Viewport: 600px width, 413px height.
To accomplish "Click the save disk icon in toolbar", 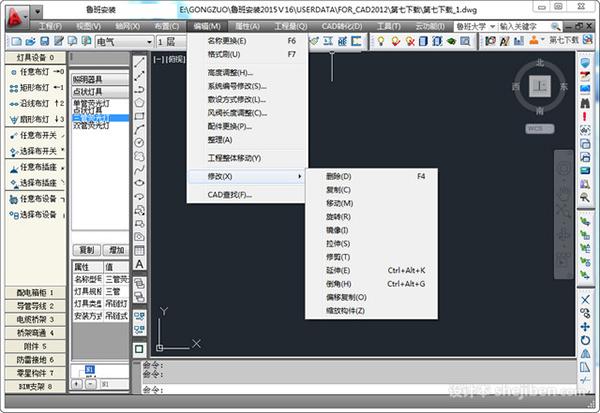I will click(x=44, y=41).
